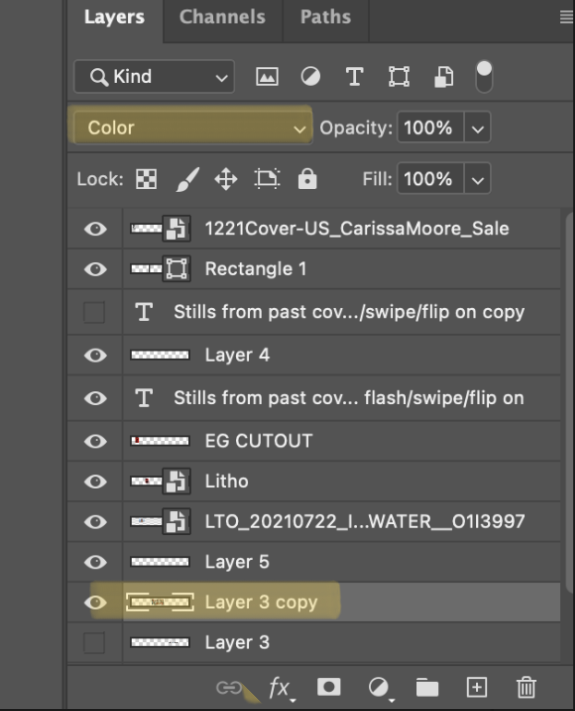
Task: Show the hidden 'swipe/flip on copy' text layer
Action: (94, 312)
